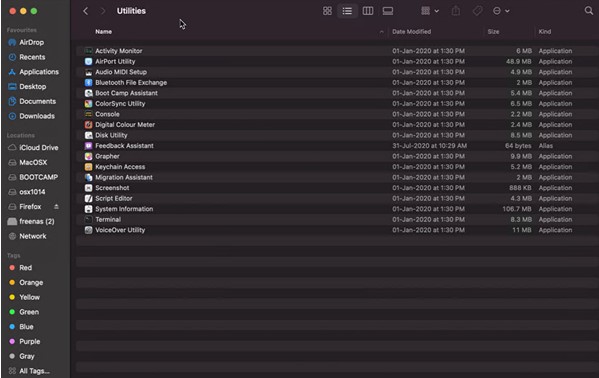Viewport: 599px width, 378px height.
Task: Open the osx1014 volume
Action: pyautogui.click(x=32, y=192)
